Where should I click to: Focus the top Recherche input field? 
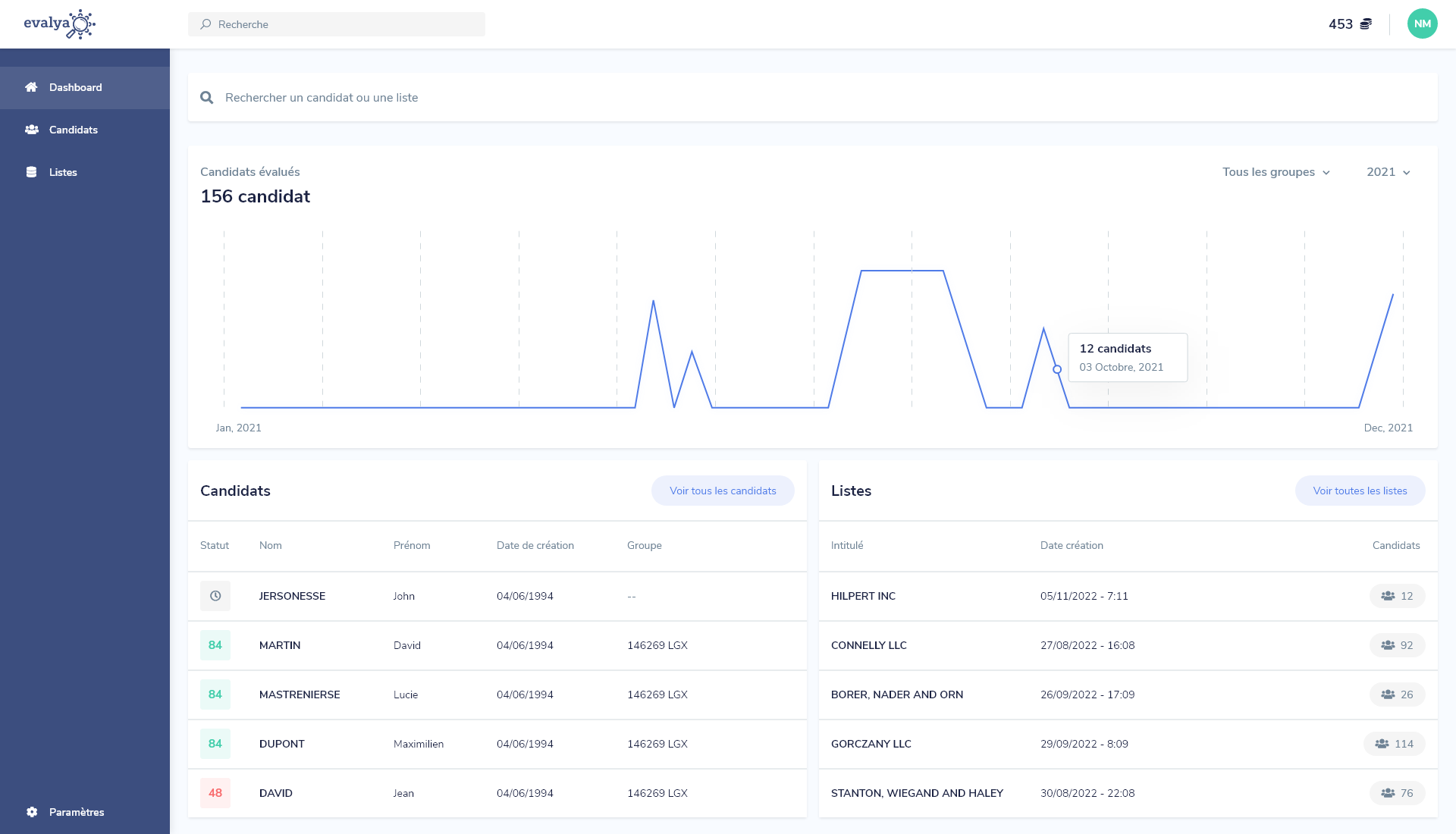pyautogui.click(x=337, y=24)
